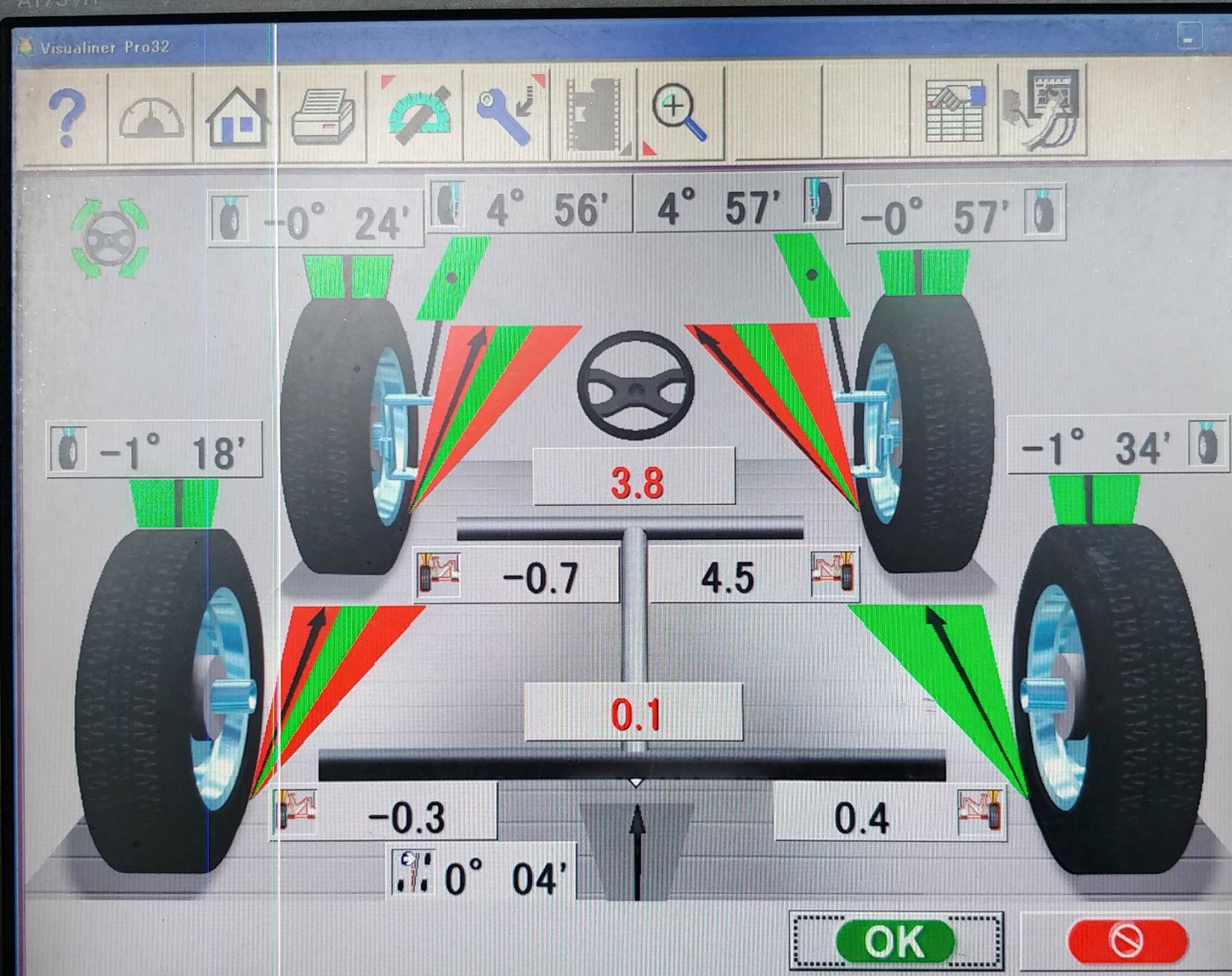Activate the zoom magnifier icon
The width and height of the screenshot is (1232, 976).
[679, 114]
